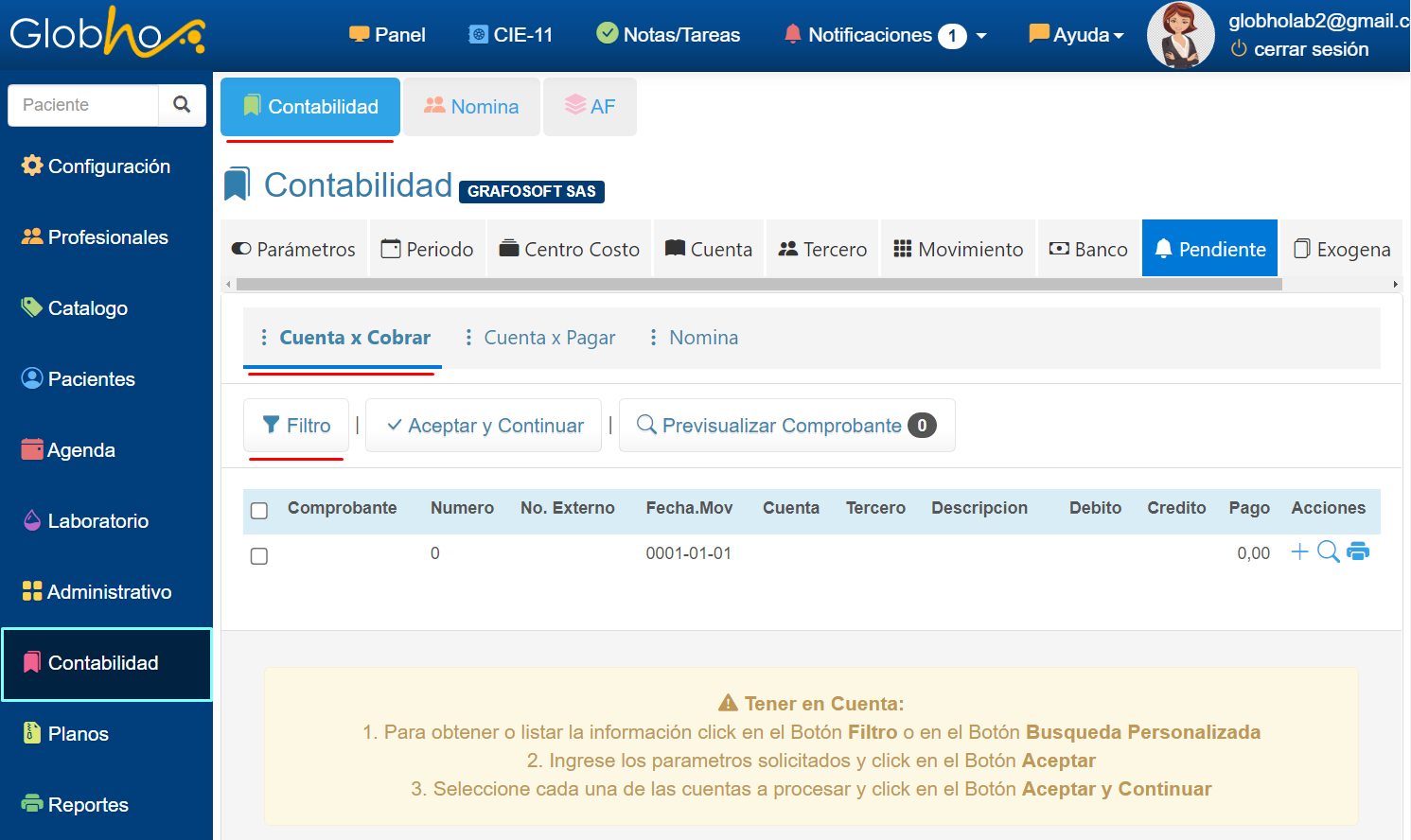Click Aceptar y Continuar button
The height and width of the screenshot is (840, 1411).
[485, 426]
